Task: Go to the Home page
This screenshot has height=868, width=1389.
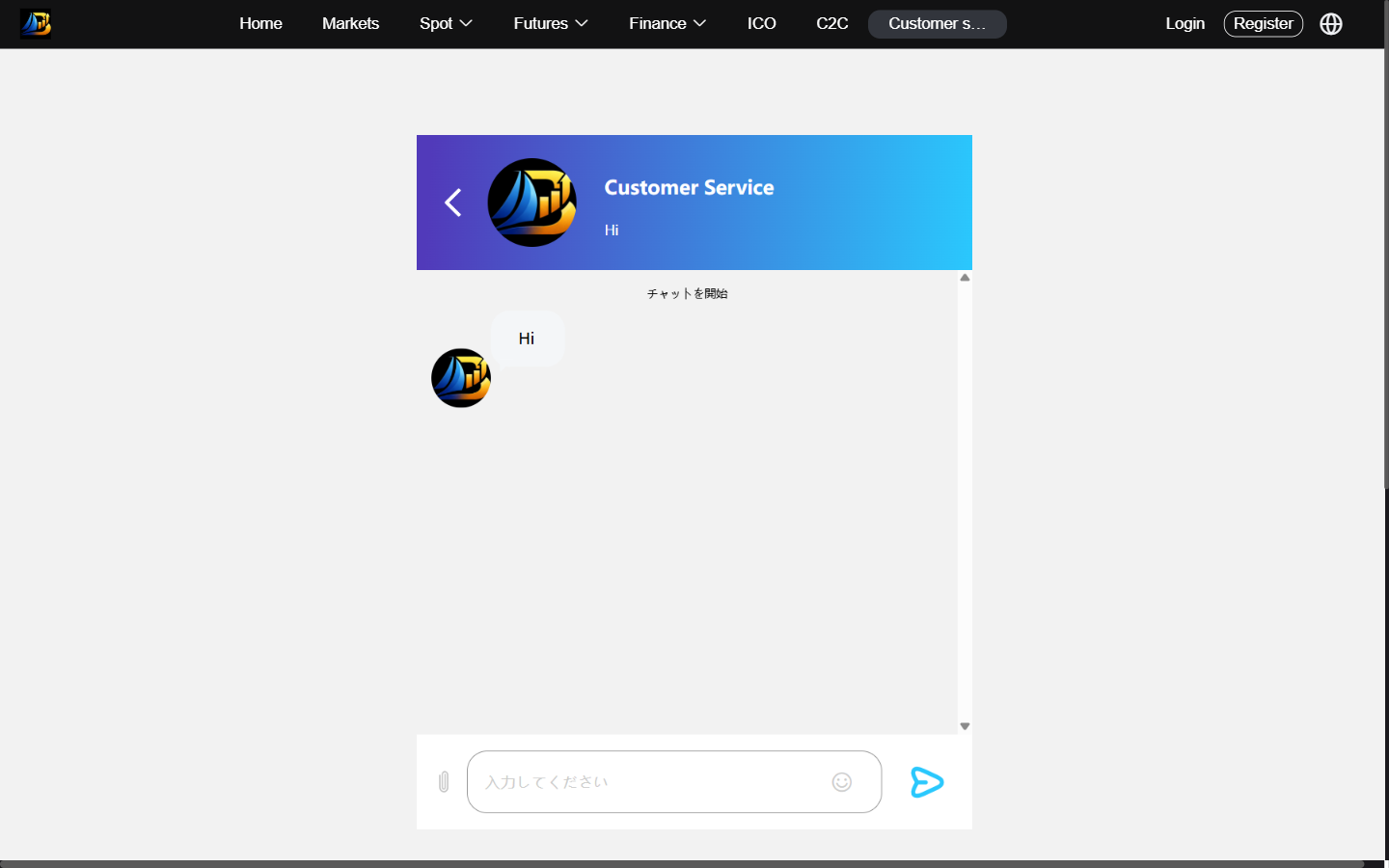Action: point(260,23)
